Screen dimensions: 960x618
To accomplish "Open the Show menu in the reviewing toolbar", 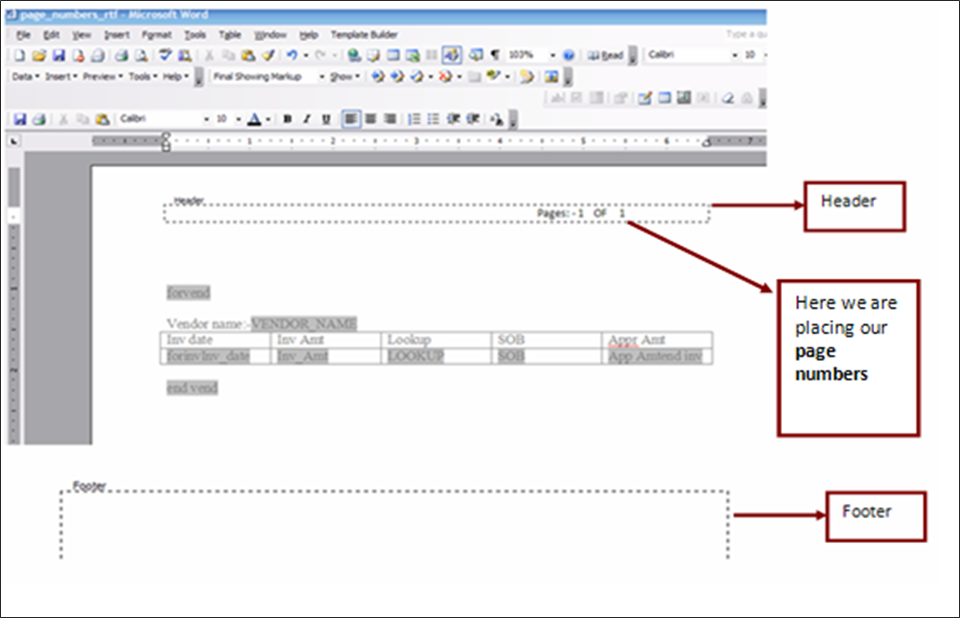I will [x=343, y=76].
